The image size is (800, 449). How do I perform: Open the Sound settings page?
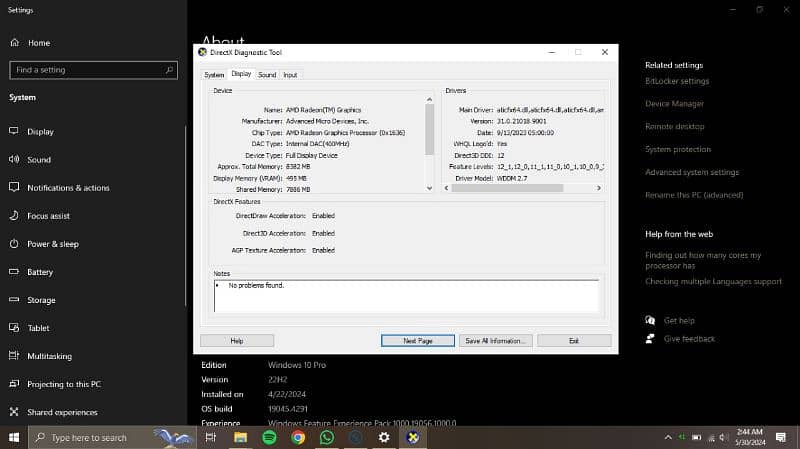pos(39,159)
